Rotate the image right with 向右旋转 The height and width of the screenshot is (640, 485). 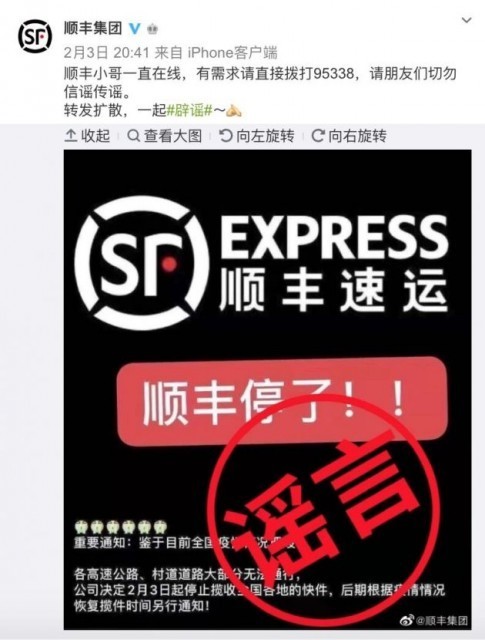click(x=349, y=136)
